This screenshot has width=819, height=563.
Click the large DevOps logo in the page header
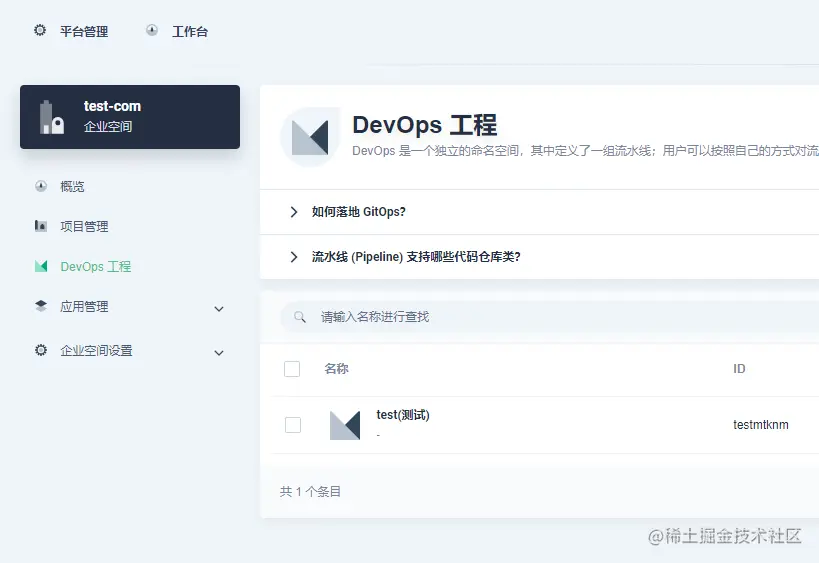pos(310,137)
